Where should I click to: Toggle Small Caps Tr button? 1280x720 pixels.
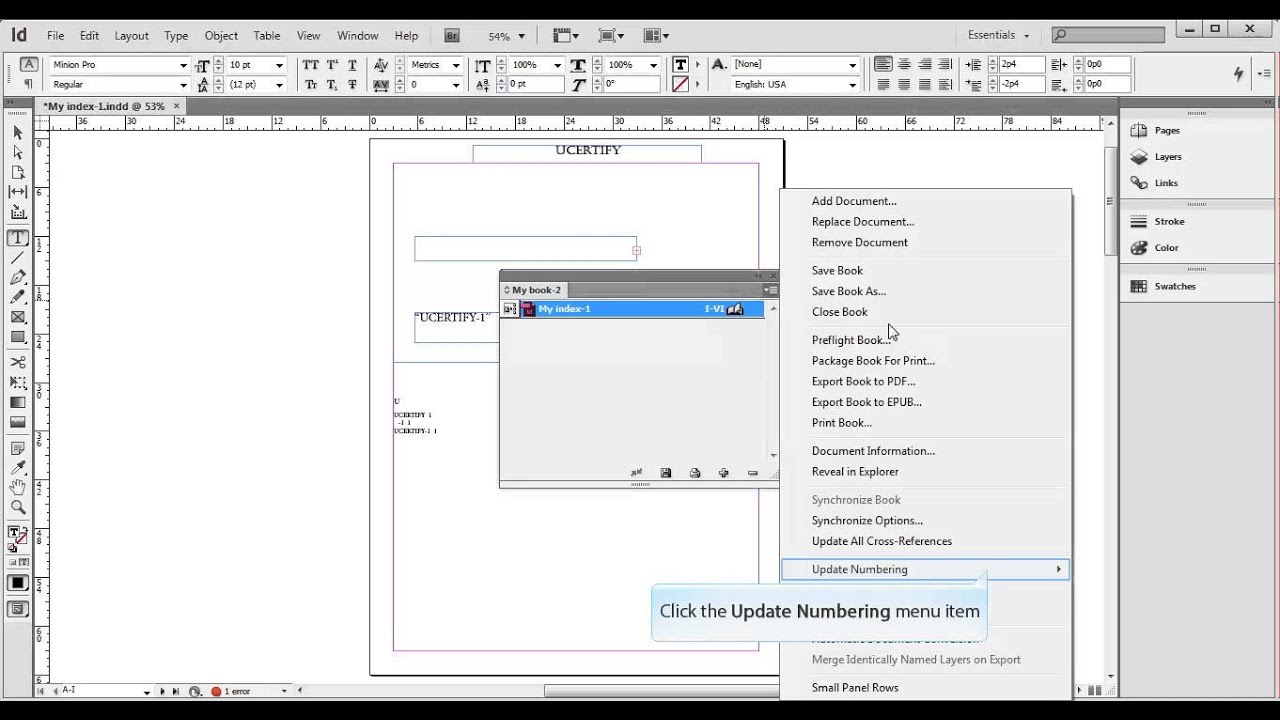[310, 85]
